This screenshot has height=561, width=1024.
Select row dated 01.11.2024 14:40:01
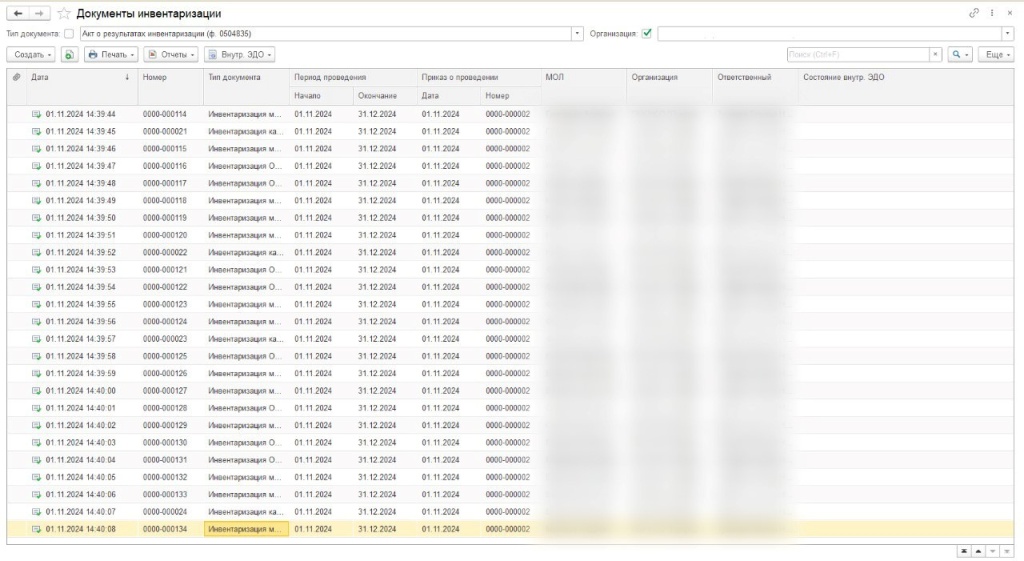[510, 409]
